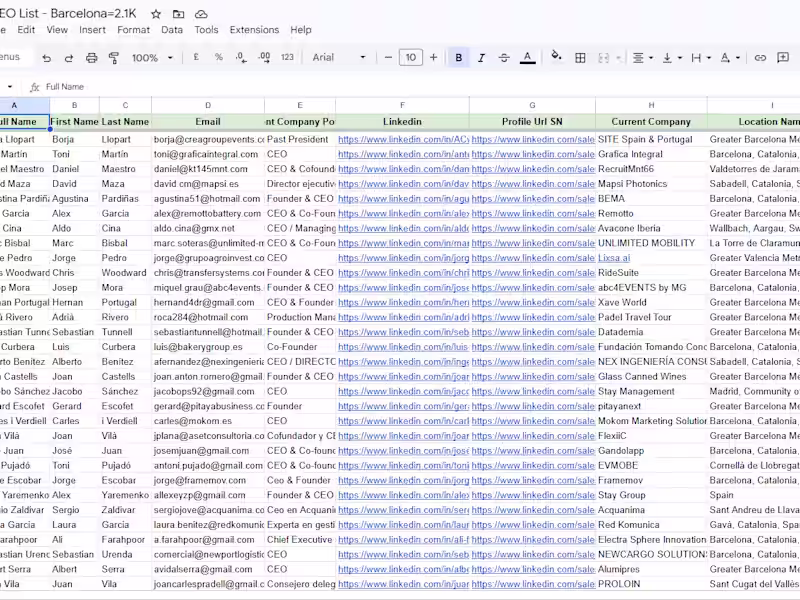This screenshot has width=800, height=600.
Task: Open the zoom level dropdown
Action: point(153,58)
